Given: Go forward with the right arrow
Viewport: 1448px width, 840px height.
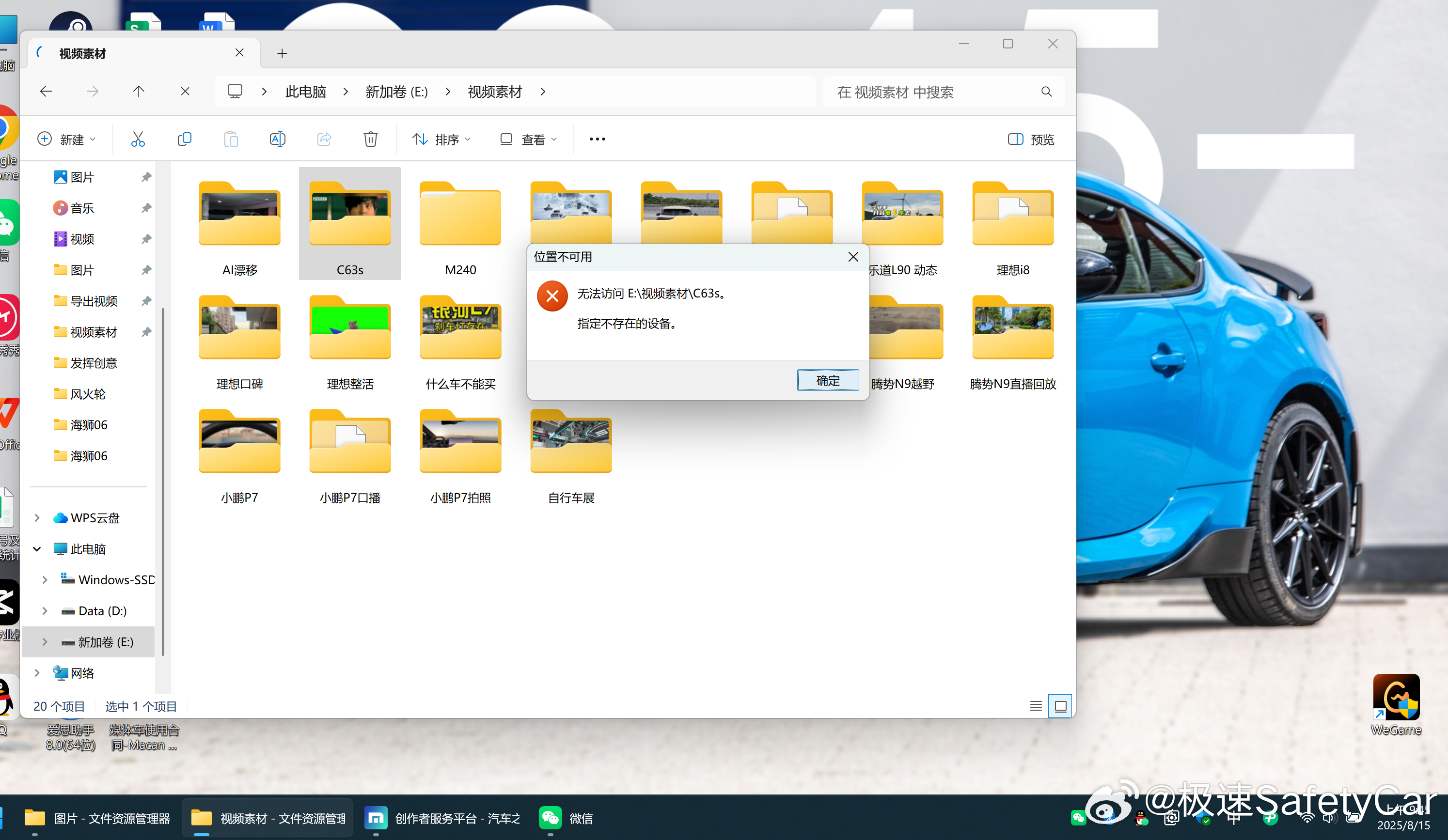Looking at the screenshot, I should 93,92.
